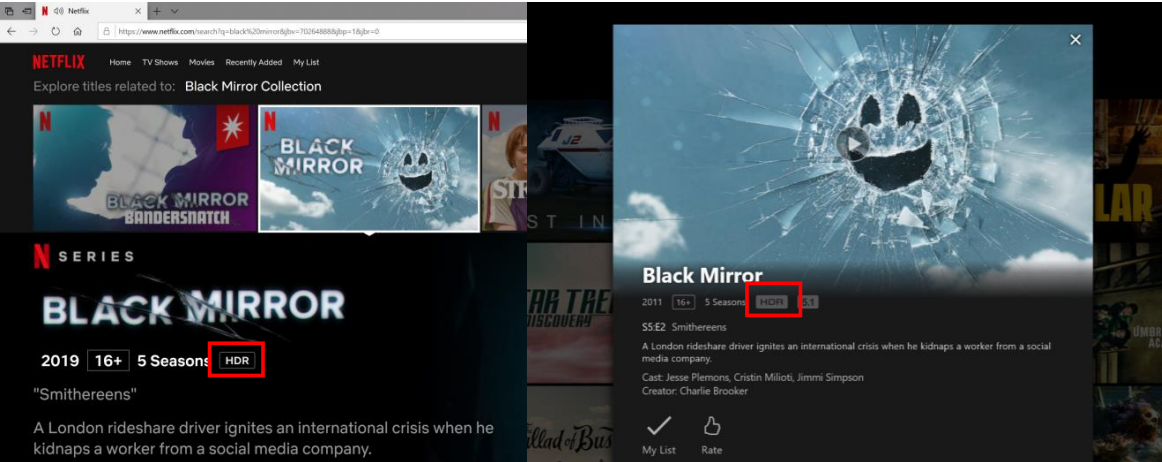
Task: Go back with the browser back arrow
Action: click(x=11, y=32)
